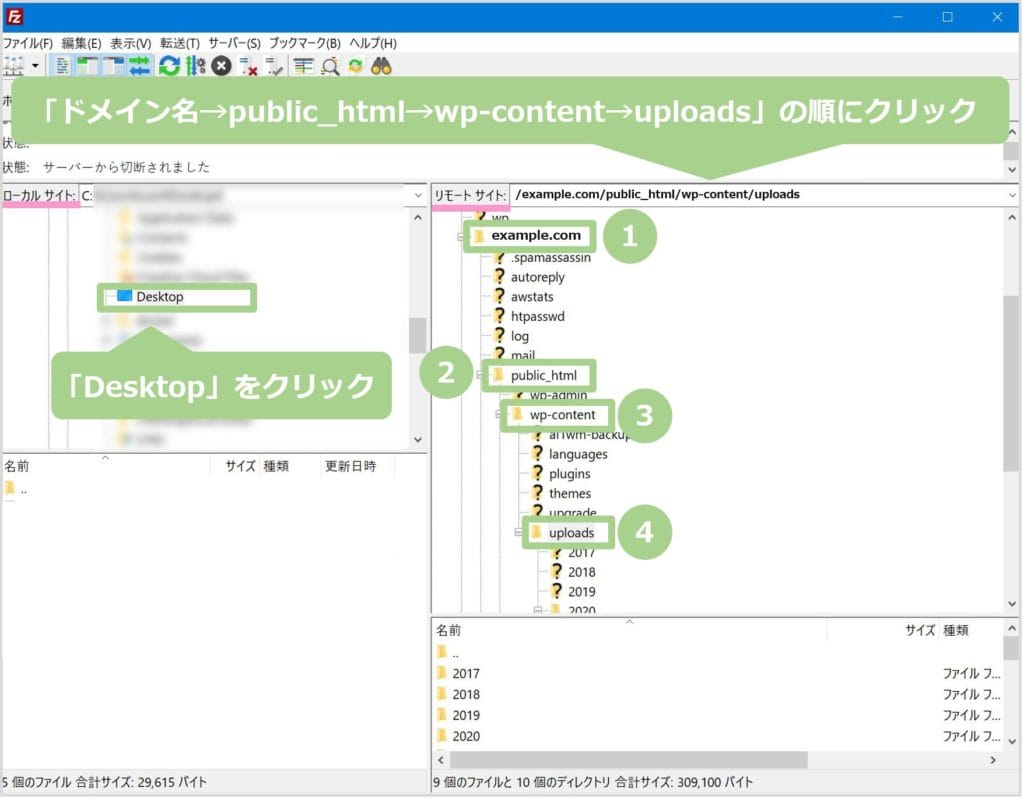
Task: Cancel the current operation icon
Action: (221, 66)
